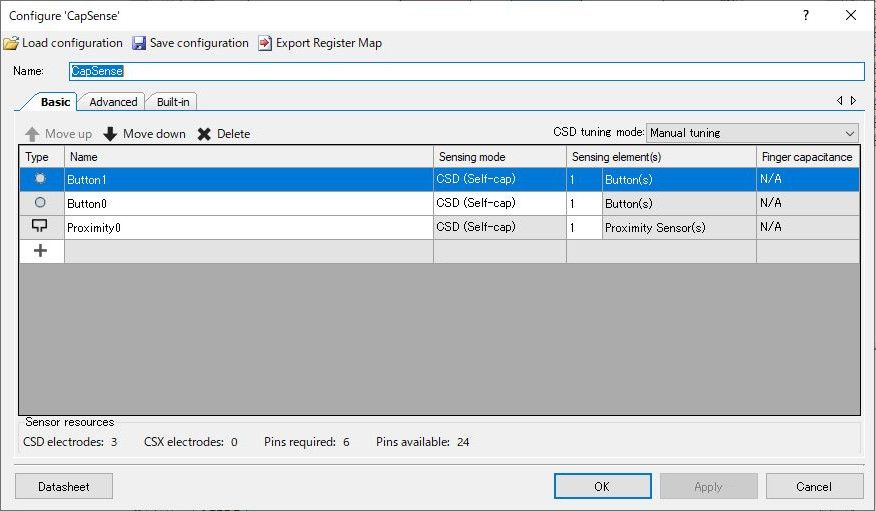The height and width of the screenshot is (511, 876).
Task: Open the Datasheet button
Action: point(64,486)
